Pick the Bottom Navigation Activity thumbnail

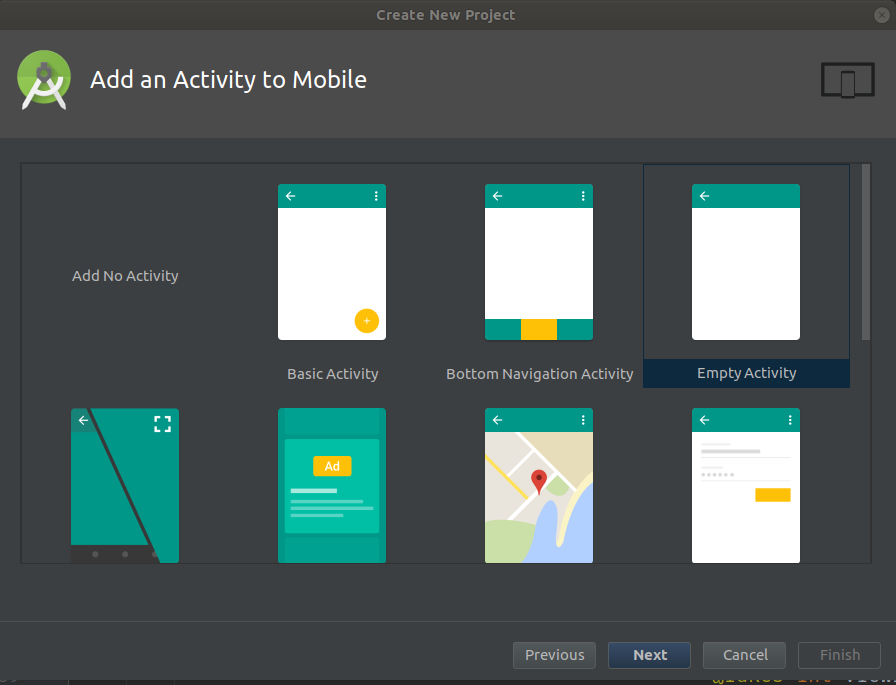[539, 262]
